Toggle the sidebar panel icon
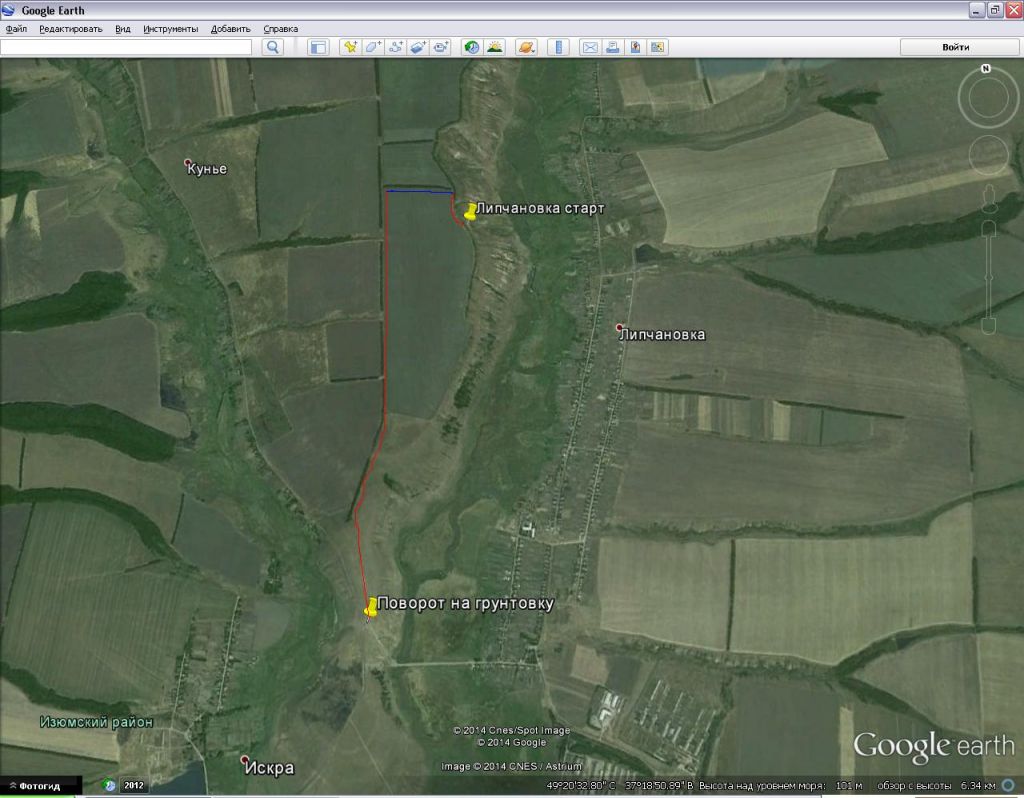 pyautogui.click(x=318, y=47)
